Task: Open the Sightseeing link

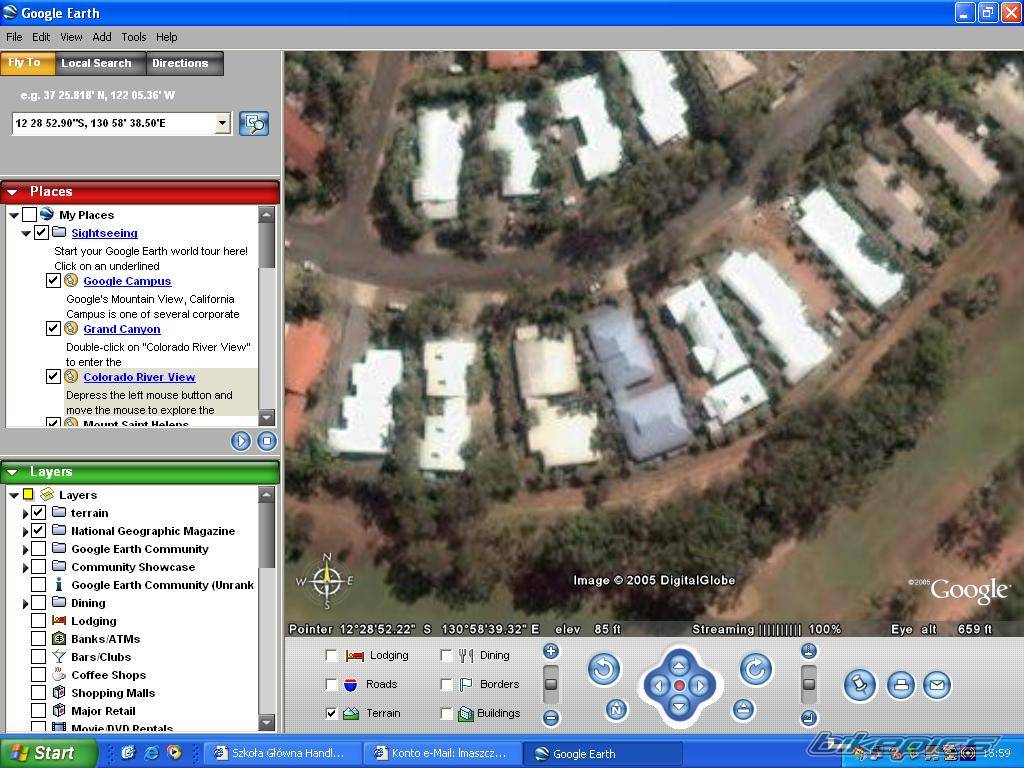Action: tap(104, 233)
